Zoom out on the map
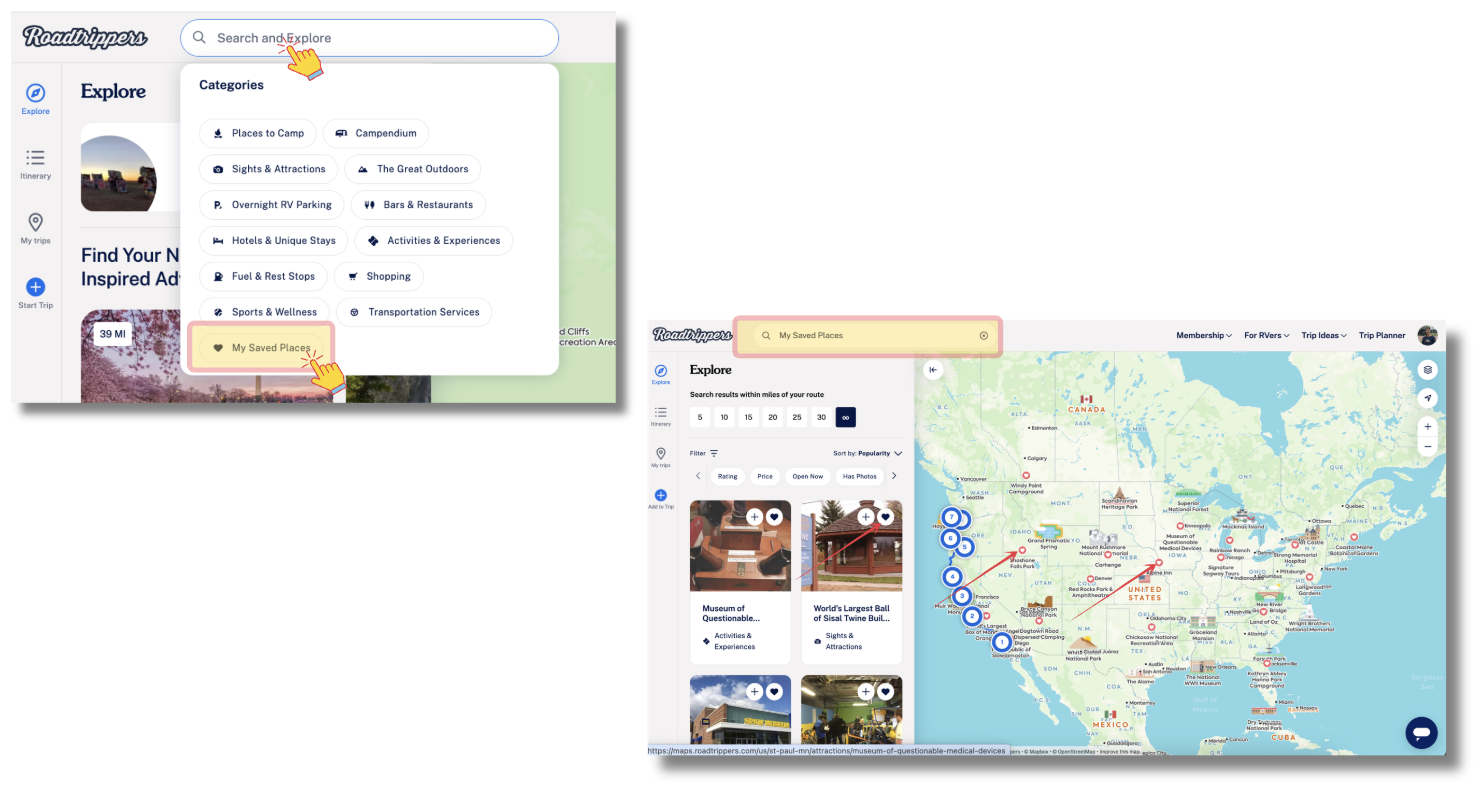Viewport: 1478px width, 788px height. (x=1428, y=446)
